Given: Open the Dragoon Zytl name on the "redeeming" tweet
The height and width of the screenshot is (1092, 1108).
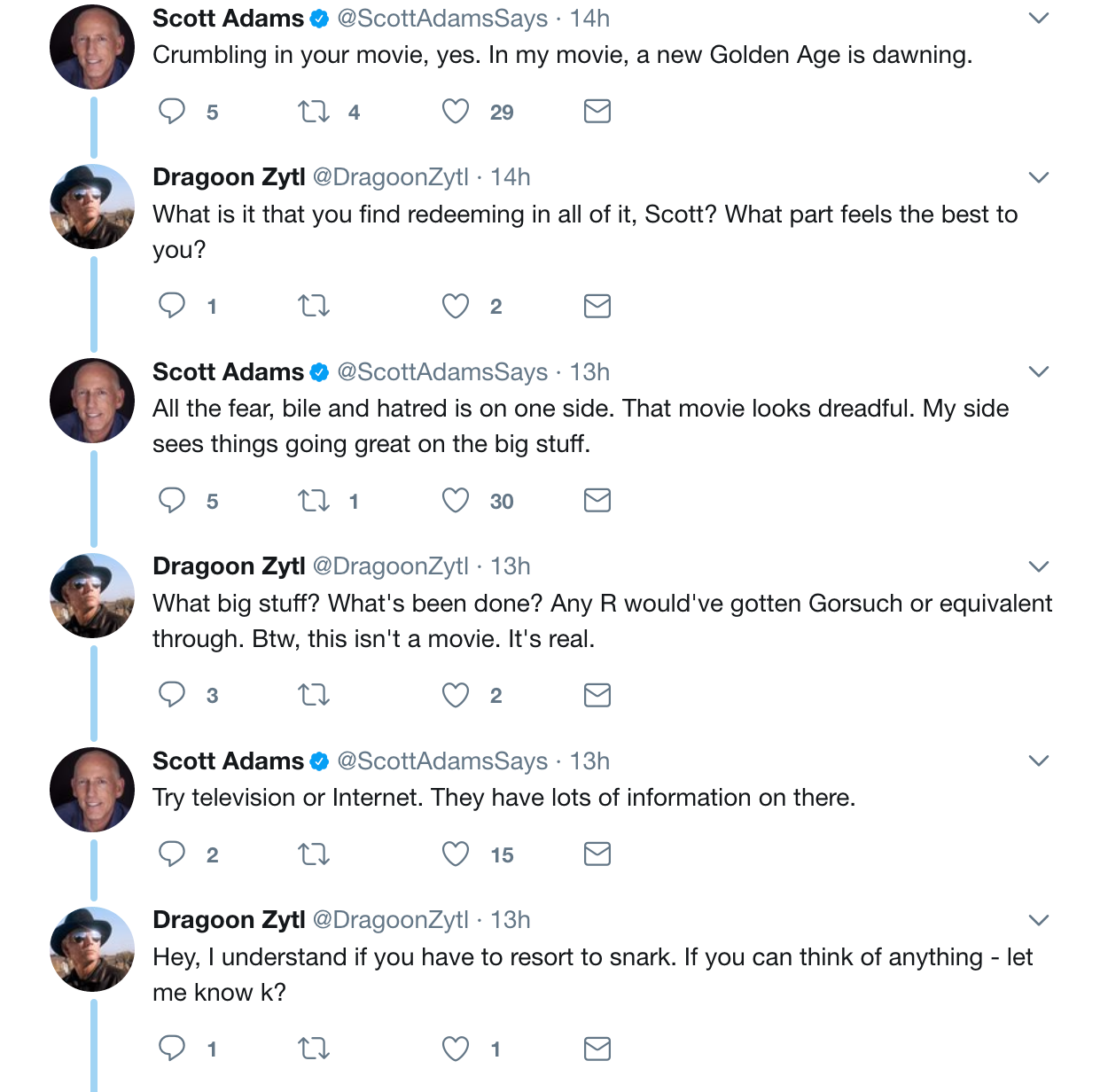Looking at the screenshot, I should click(229, 177).
